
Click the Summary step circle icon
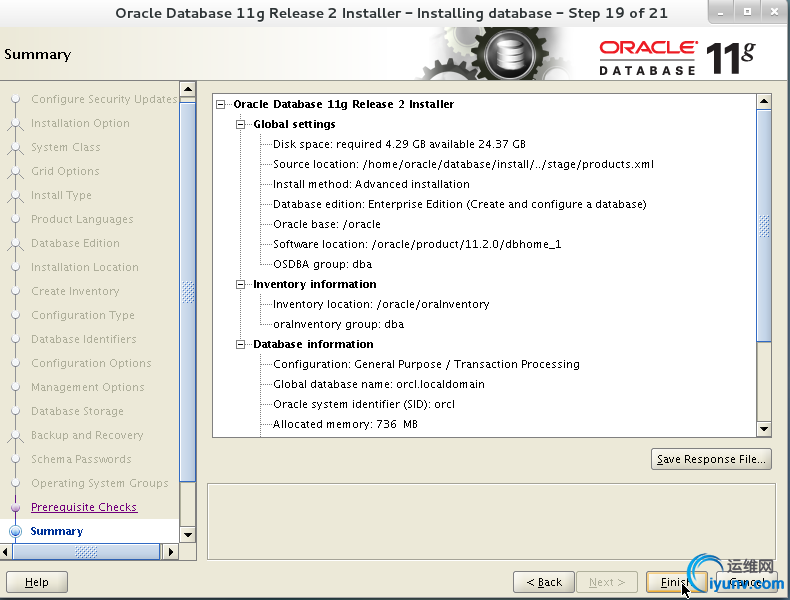click(x=16, y=531)
